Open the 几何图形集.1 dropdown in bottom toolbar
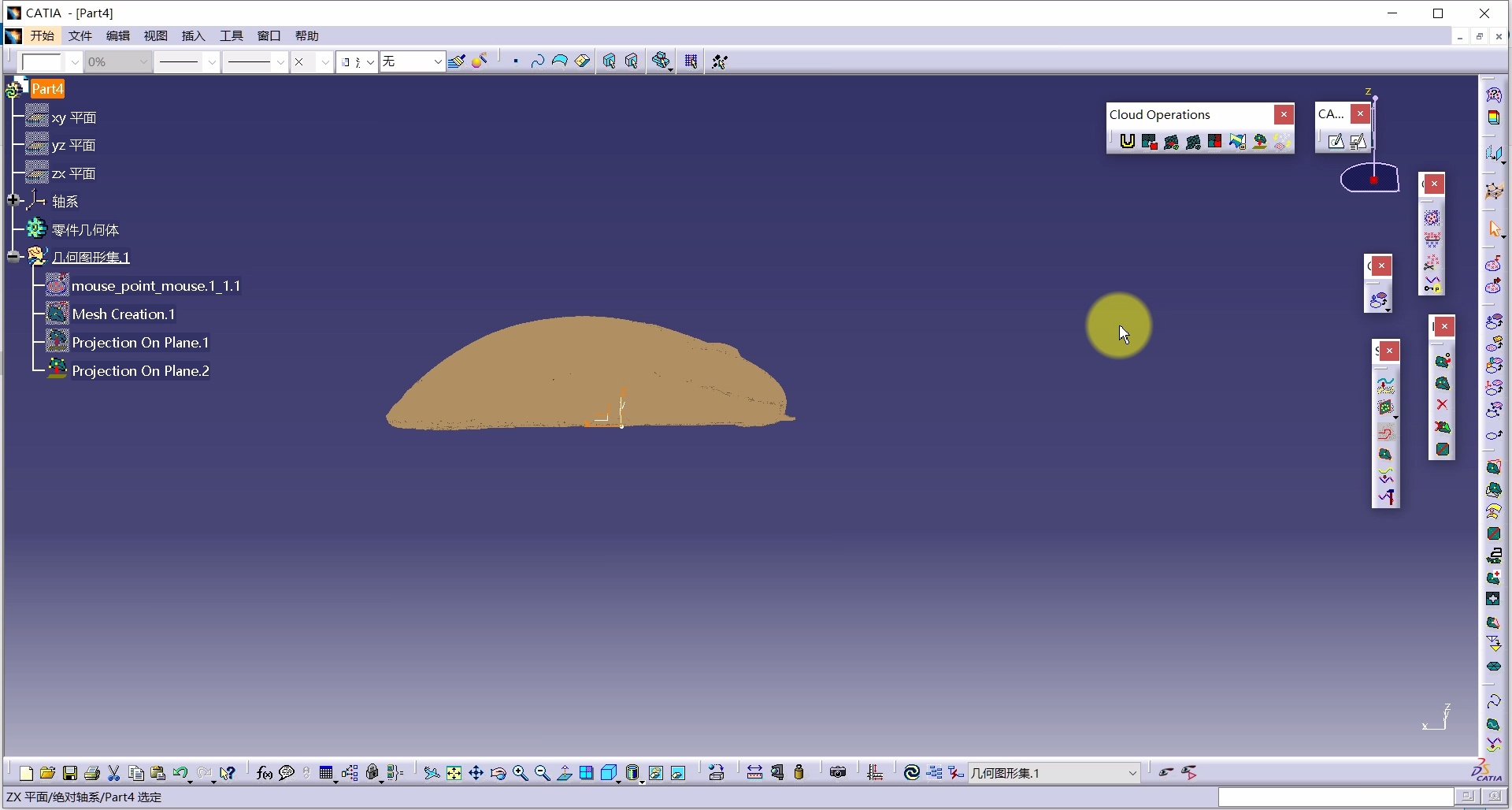Screen dimensions: 1512x810 click(1132, 773)
